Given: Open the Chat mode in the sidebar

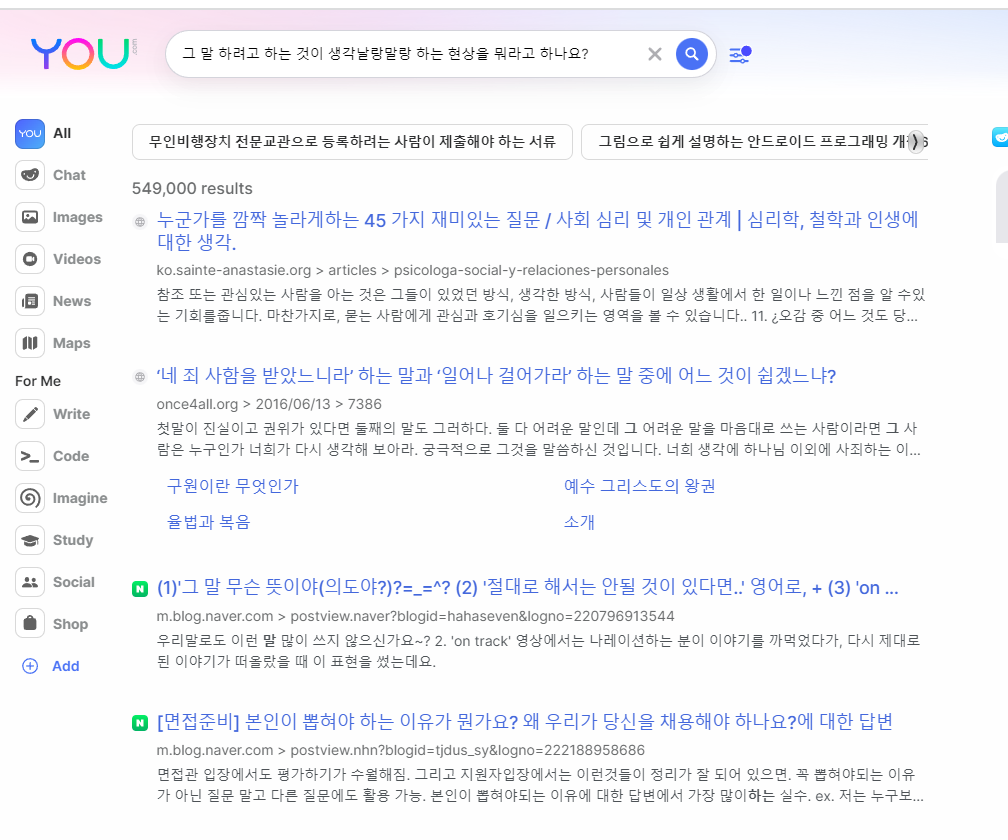Looking at the screenshot, I should point(51,174).
